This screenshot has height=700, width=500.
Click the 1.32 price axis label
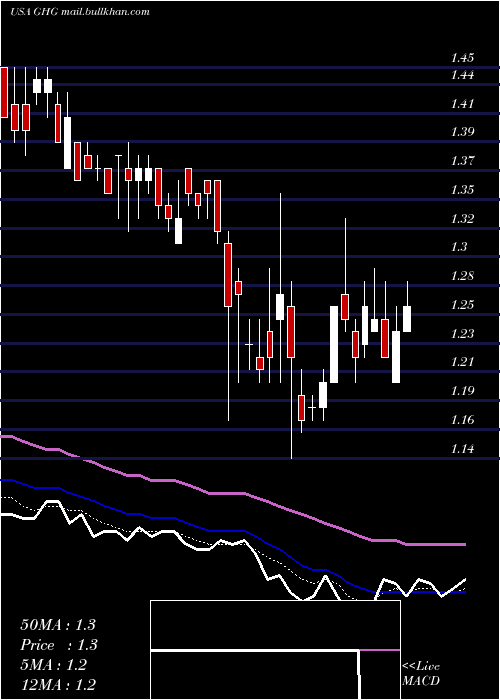(462, 219)
